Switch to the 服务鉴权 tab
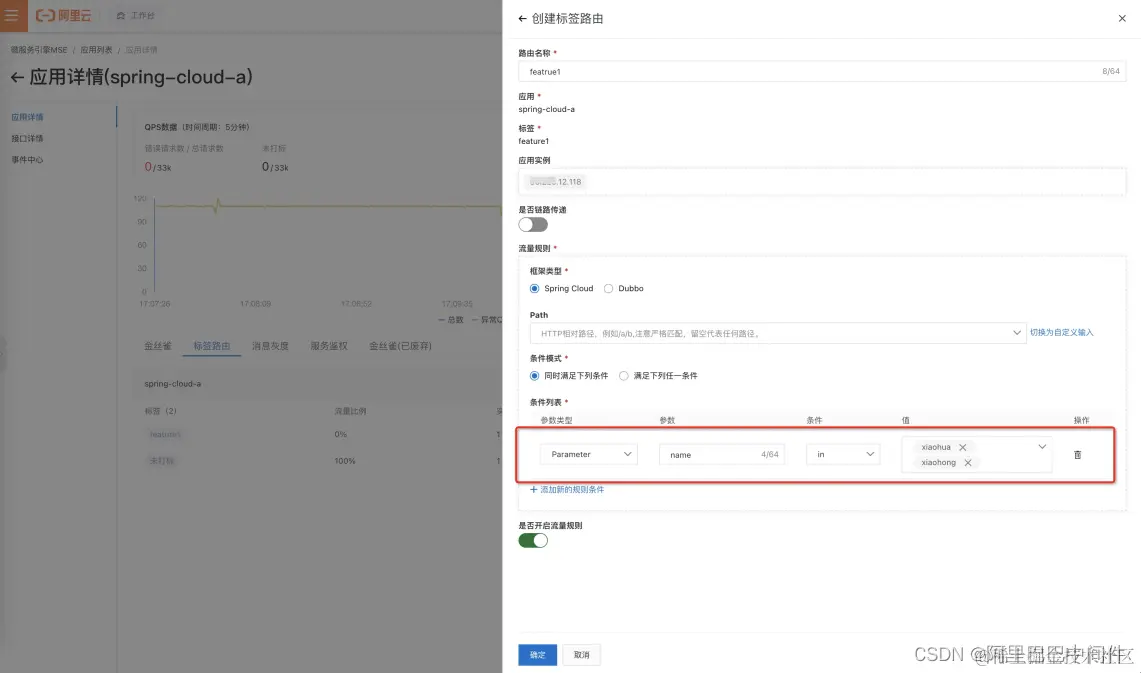Screen dimensions: 1141x673 pos(329,346)
